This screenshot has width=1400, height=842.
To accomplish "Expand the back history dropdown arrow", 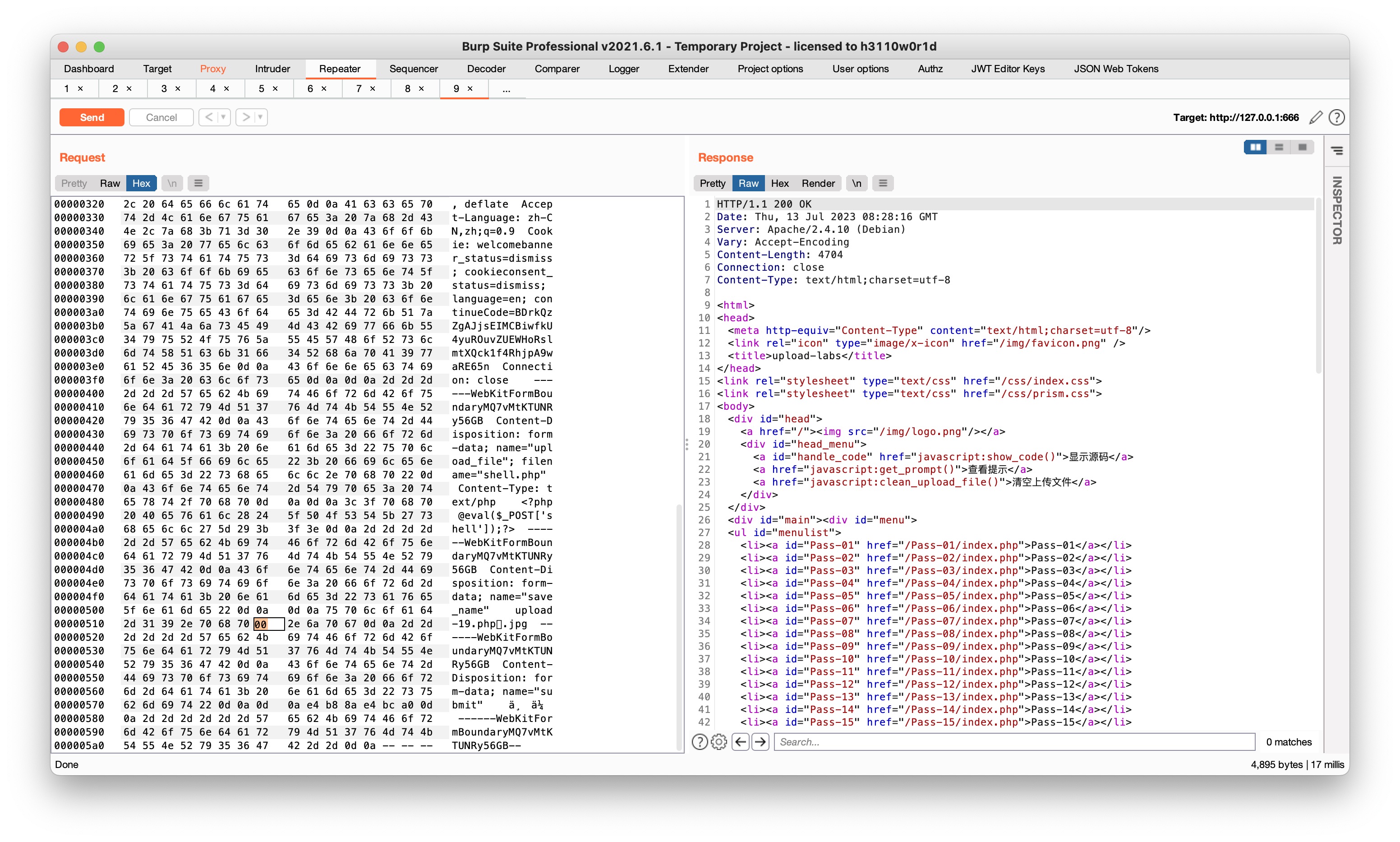I will (223, 117).
